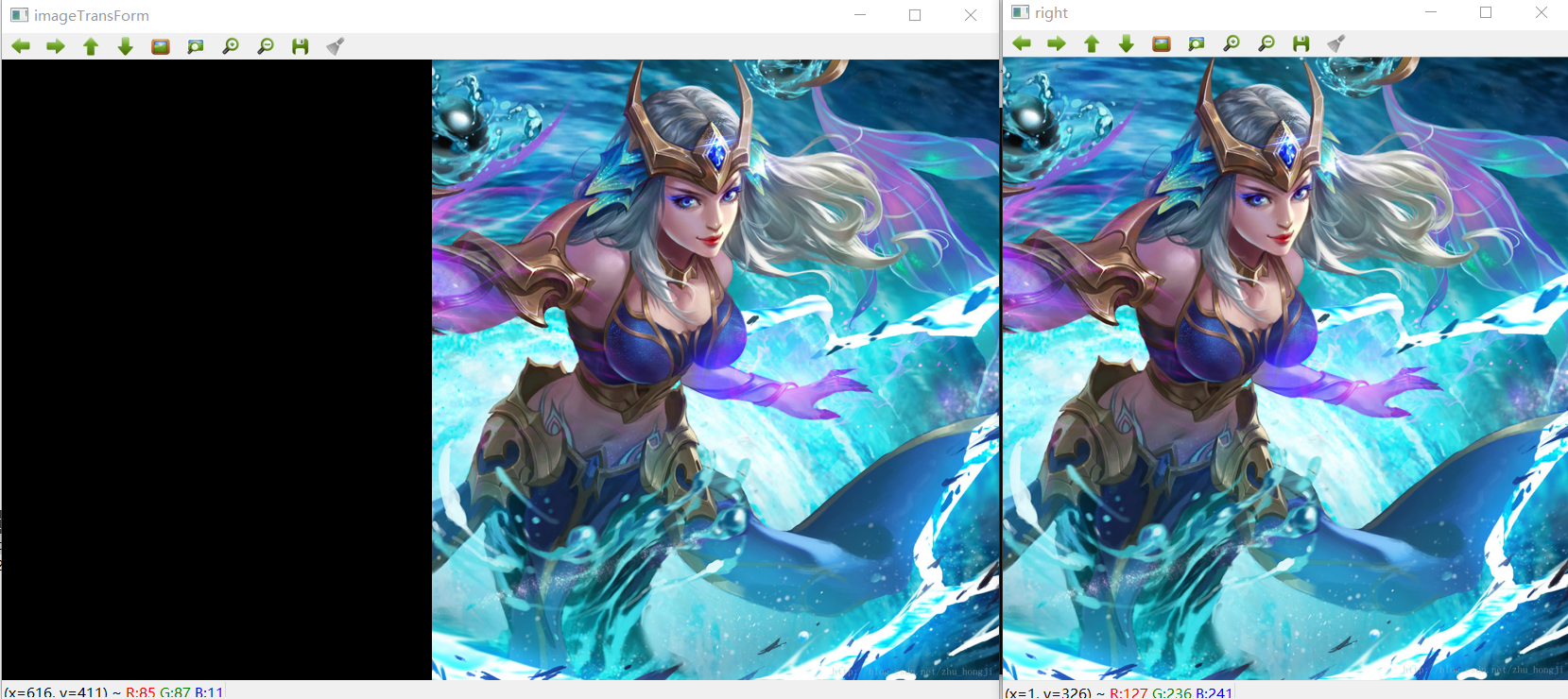Click the character image in right window
Viewport: 1568px width, 699px height.
(1285, 368)
